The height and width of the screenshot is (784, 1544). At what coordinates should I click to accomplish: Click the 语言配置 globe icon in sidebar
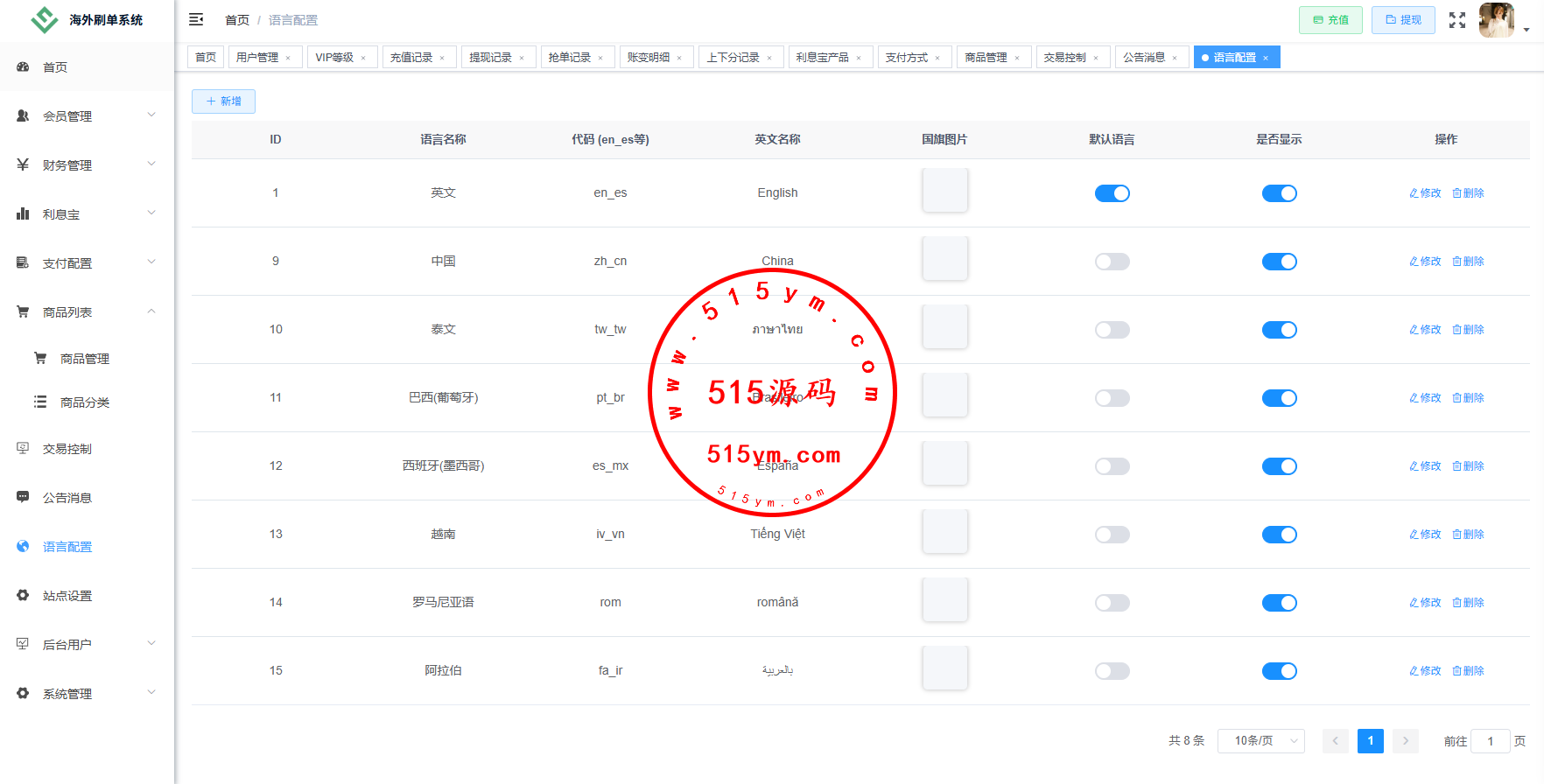coord(23,547)
